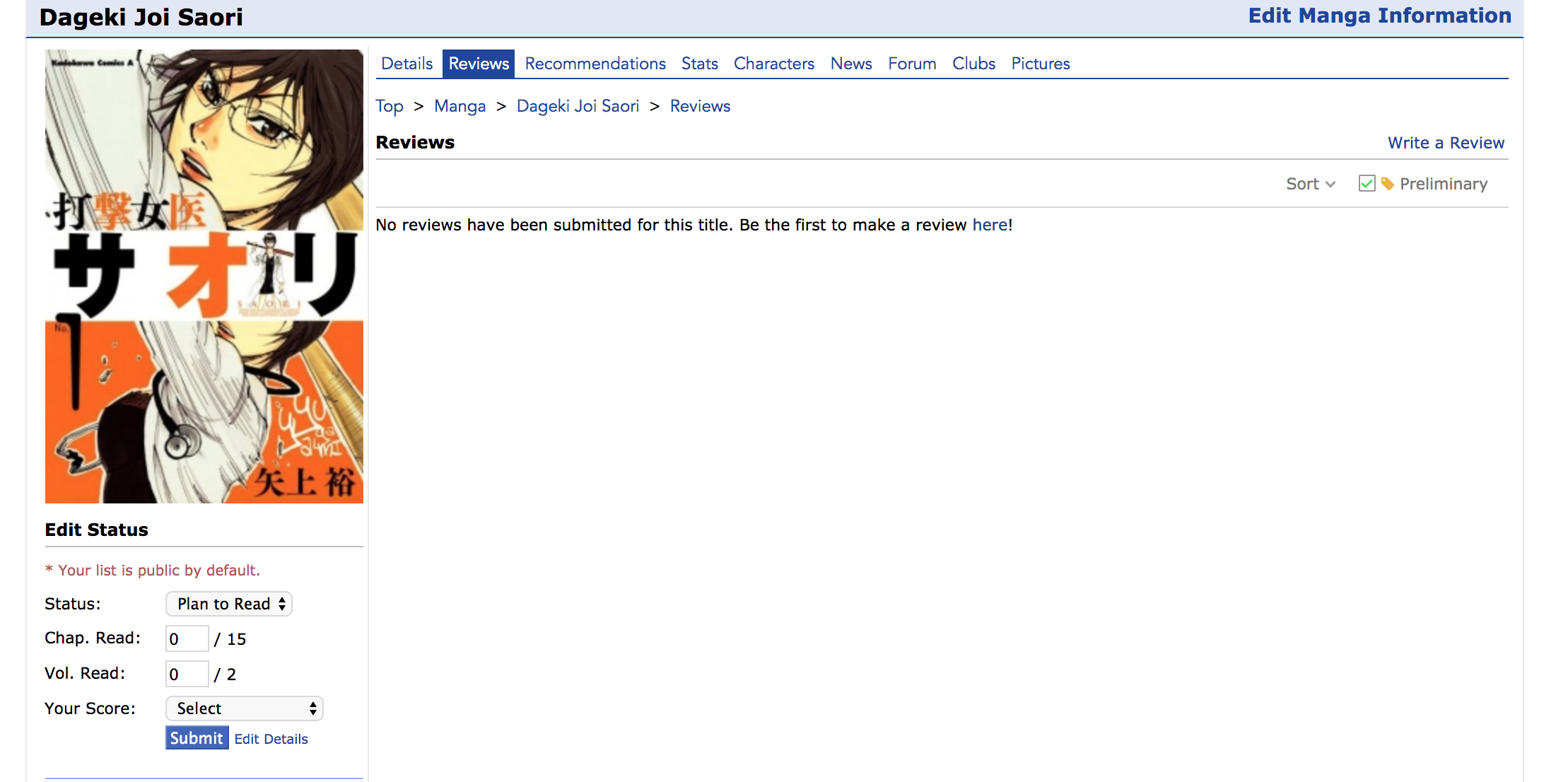Toggle the Preliminary checkbox
This screenshot has width=1568, height=782.
1367,184
